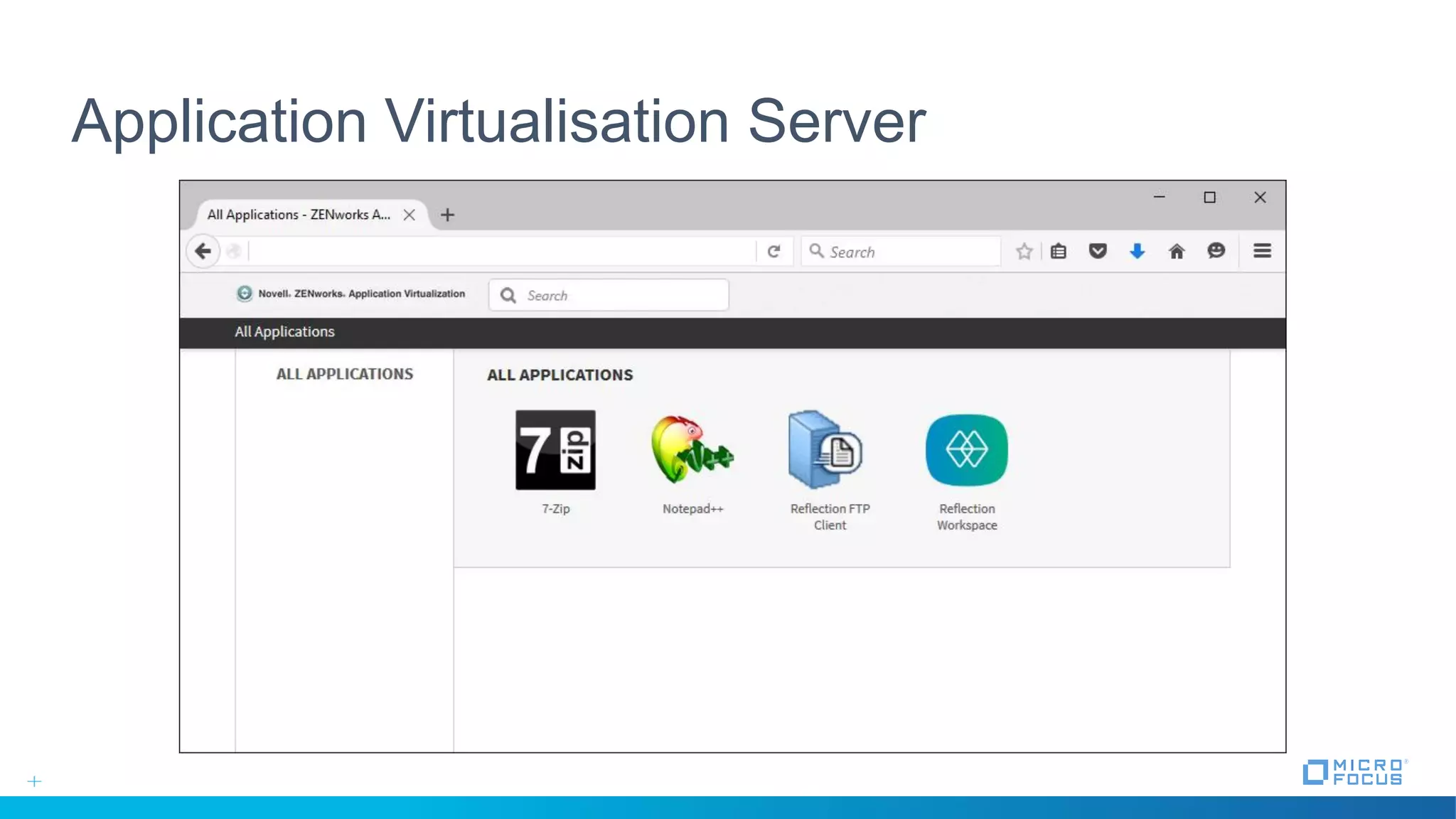The height and width of the screenshot is (819, 1456).
Task: Click the ALL APPLICATIONS main panel heading
Action: click(x=560, y=375)
